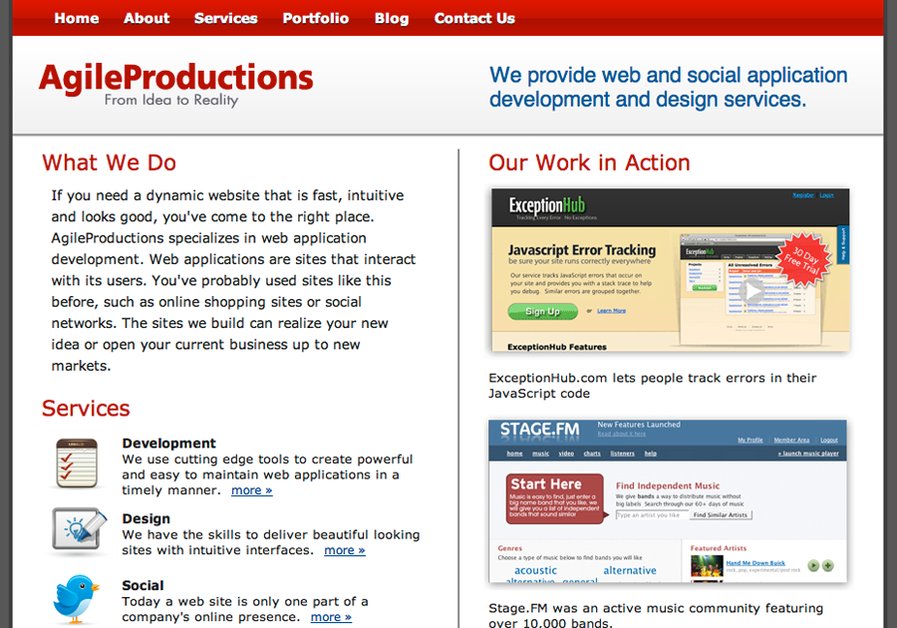Click the blue web and social application headline

click(668, 87)
